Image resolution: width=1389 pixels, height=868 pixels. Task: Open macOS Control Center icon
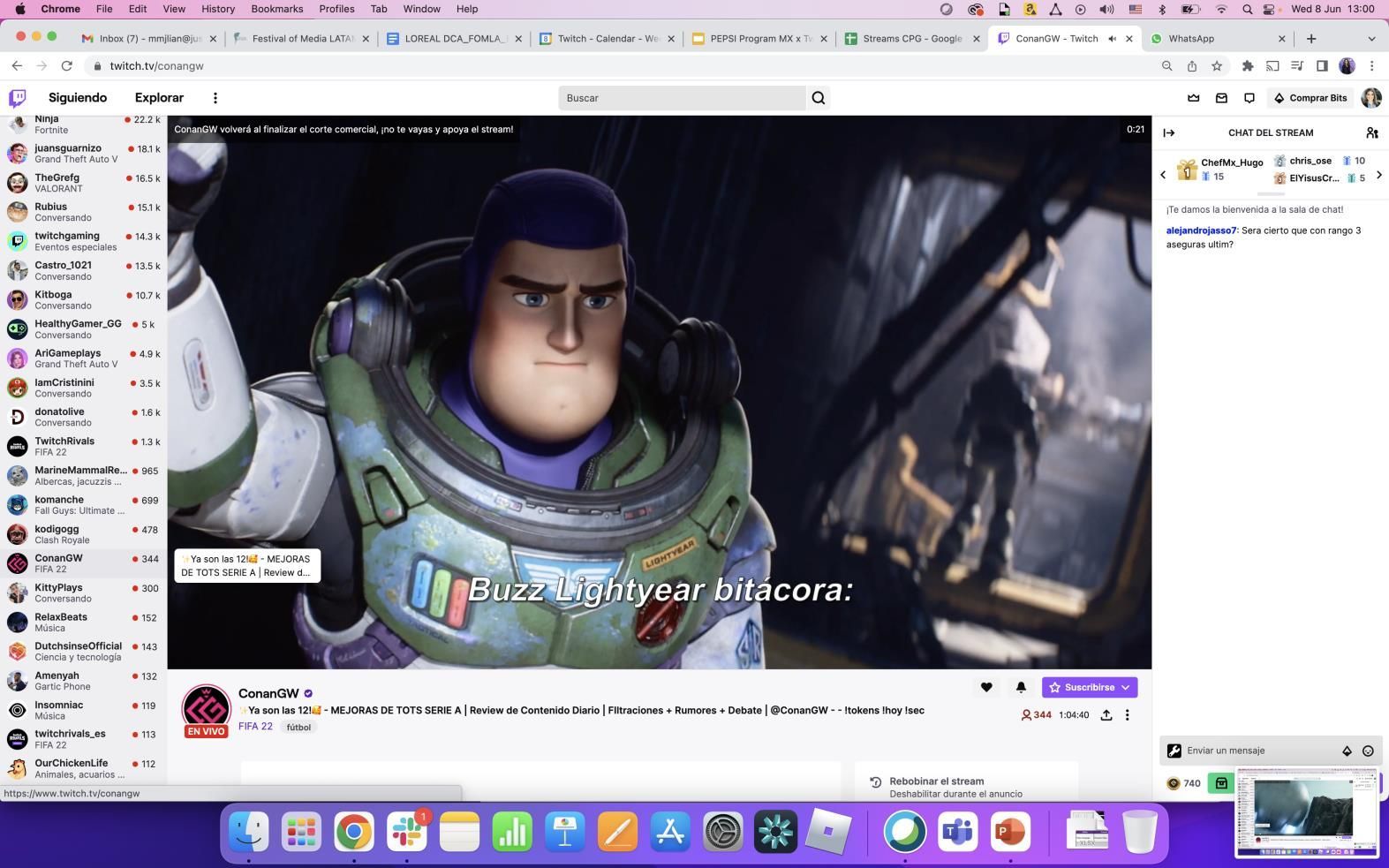(x=1269, y=9)
